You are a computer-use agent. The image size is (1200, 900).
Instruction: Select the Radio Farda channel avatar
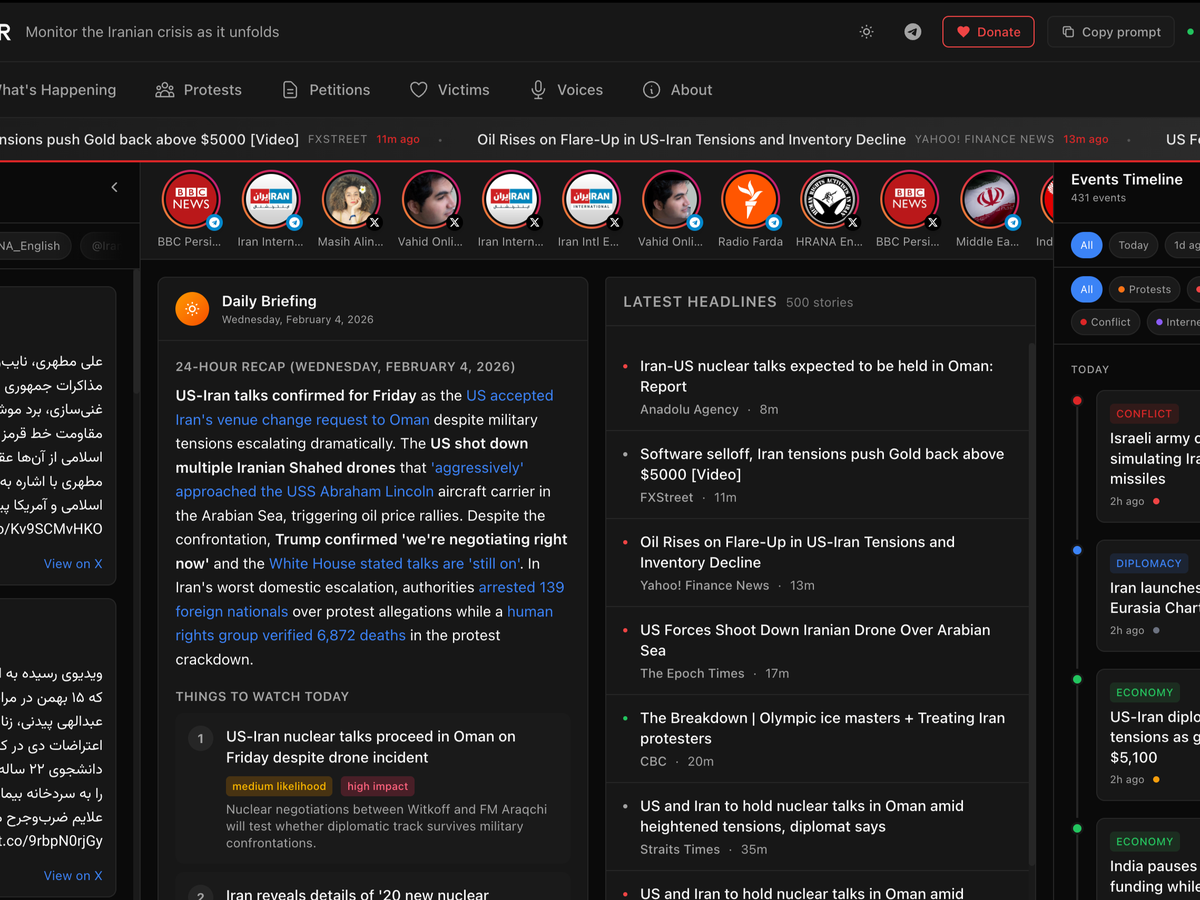750,200
